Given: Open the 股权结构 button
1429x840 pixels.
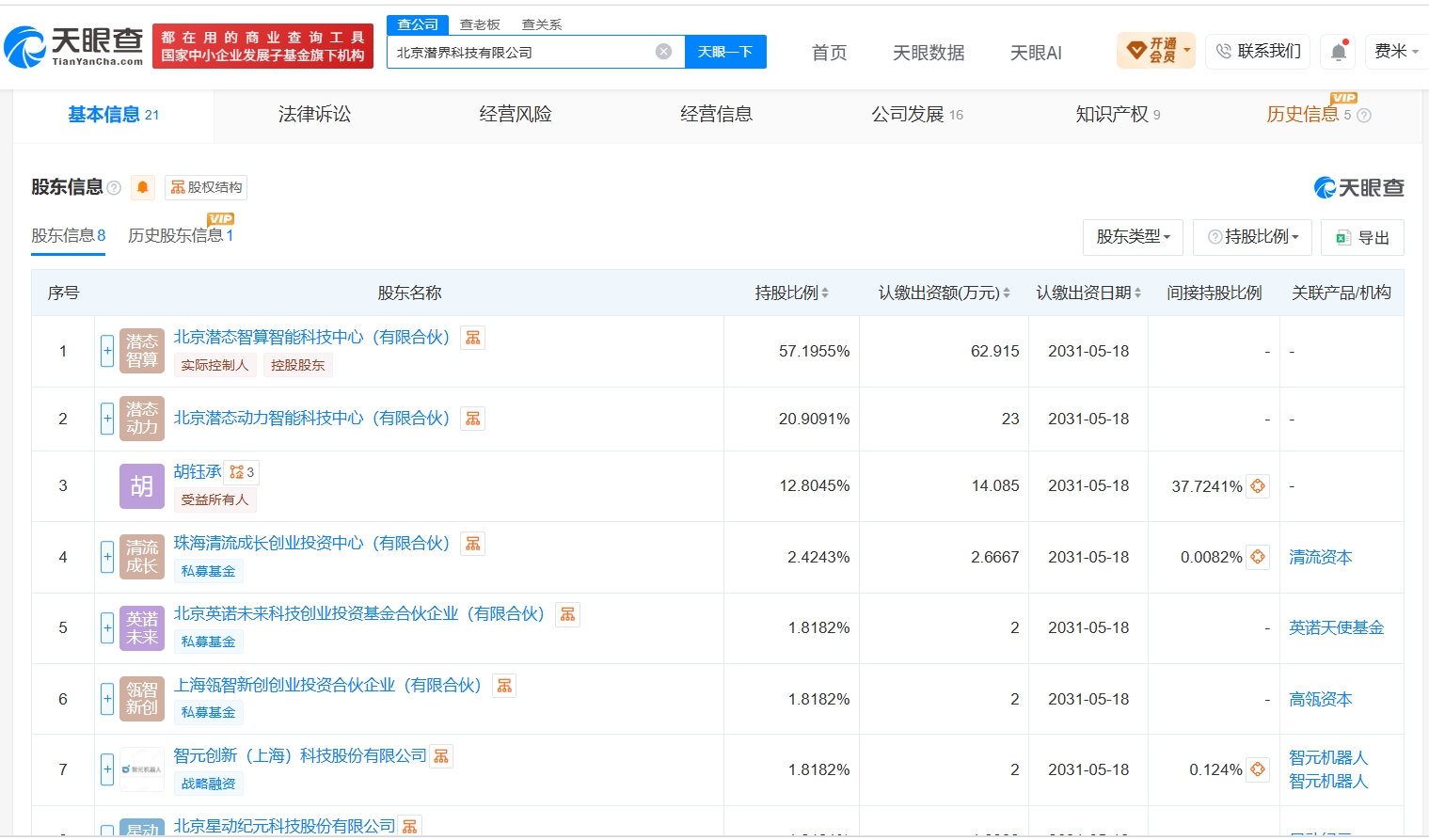Looking at the screenshot, I should 206,187.
